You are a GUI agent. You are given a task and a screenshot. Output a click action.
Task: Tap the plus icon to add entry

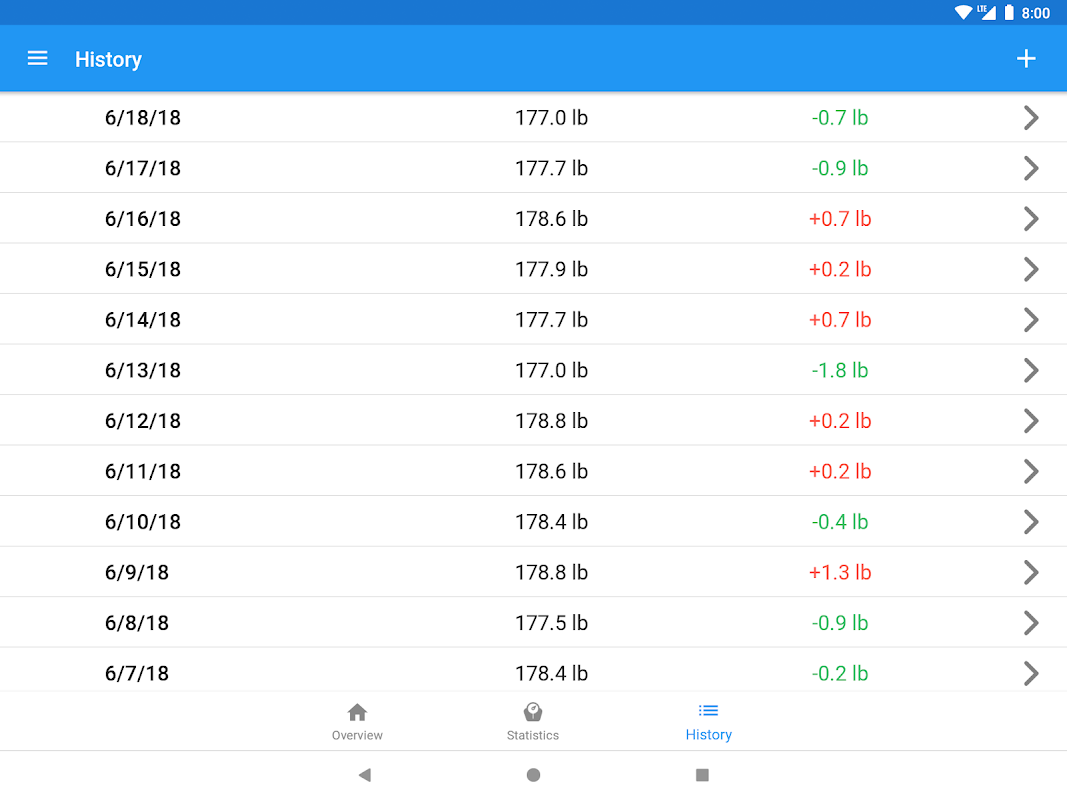coord(1026,59)
